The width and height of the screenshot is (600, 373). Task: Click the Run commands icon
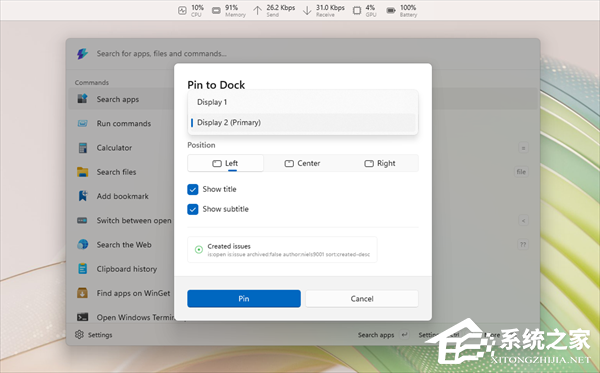[x=82, y=123]
